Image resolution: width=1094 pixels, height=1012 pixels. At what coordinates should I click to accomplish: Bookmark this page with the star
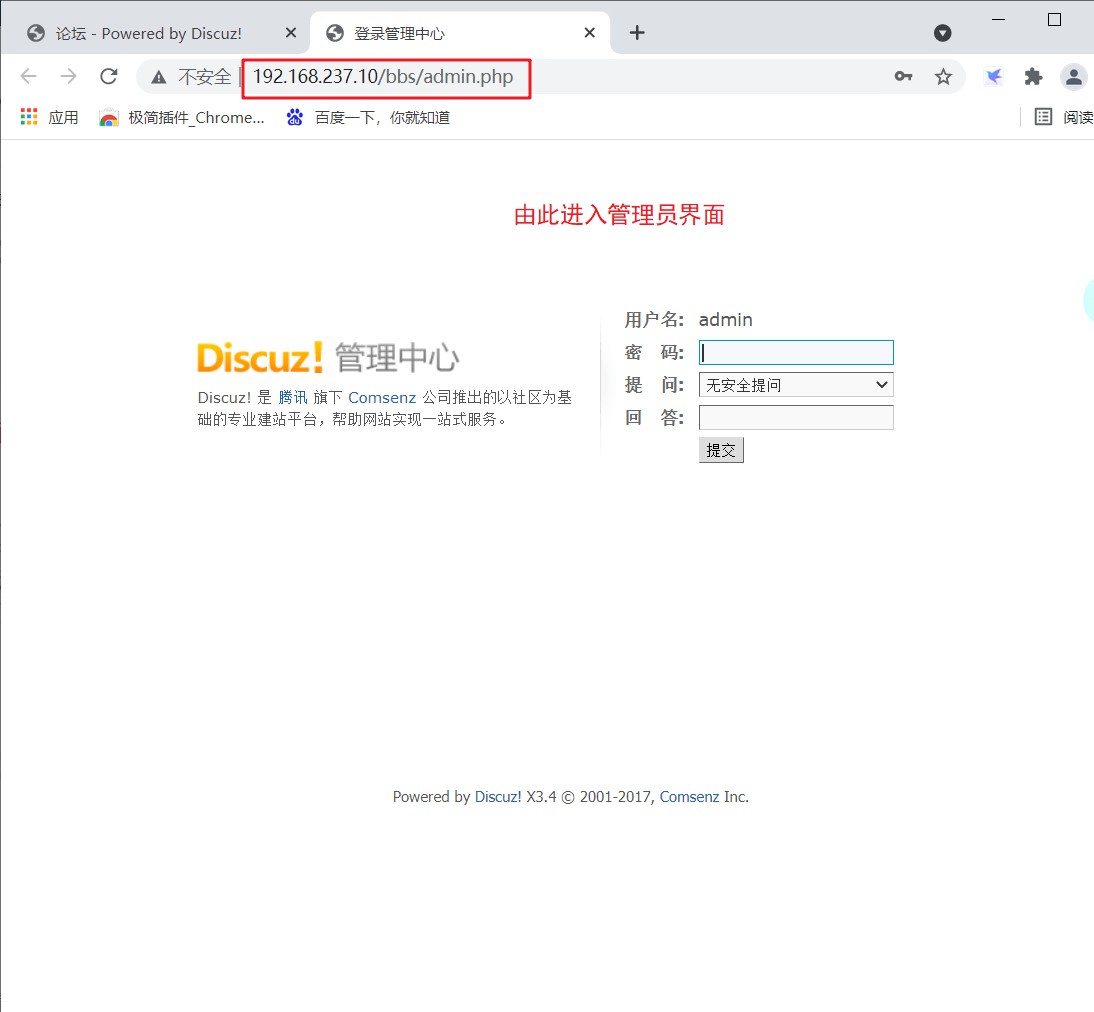[x=943, y=76]
